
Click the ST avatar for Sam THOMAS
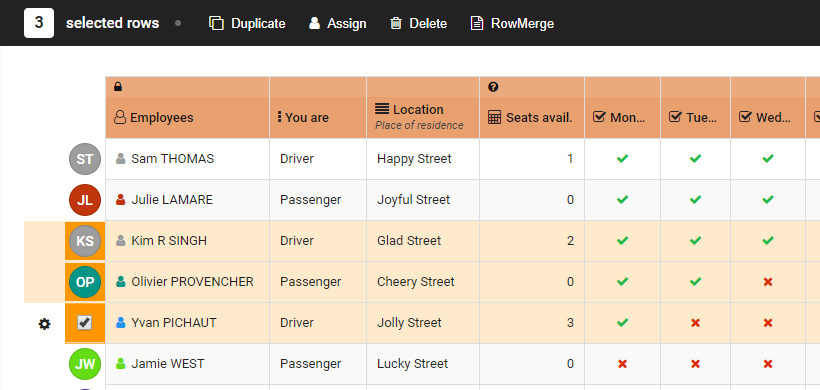(x=85, y=159)
